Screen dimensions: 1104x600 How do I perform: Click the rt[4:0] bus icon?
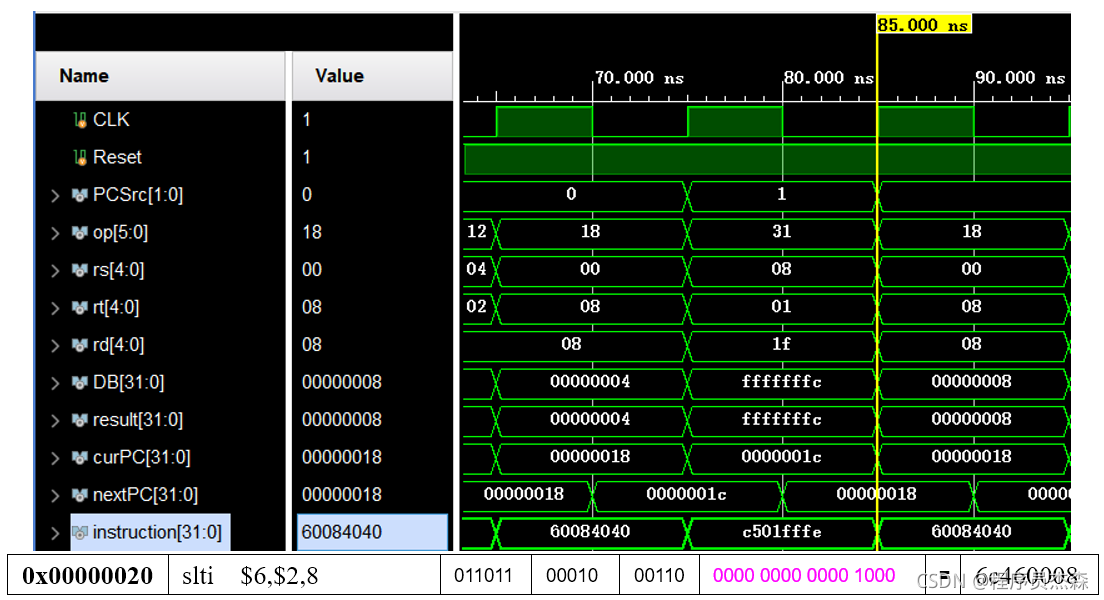tap(80, 308)
